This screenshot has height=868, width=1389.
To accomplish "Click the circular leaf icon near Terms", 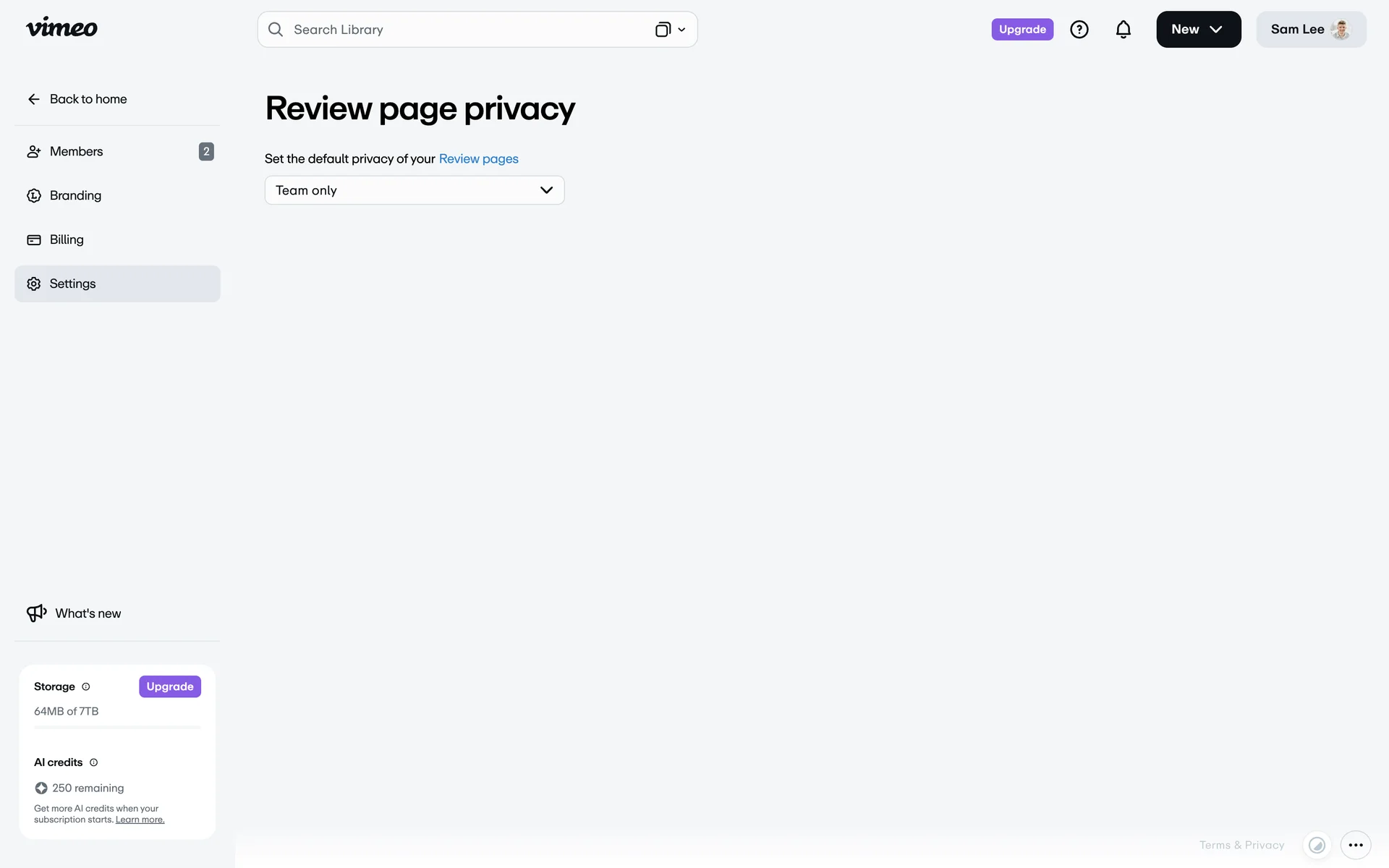I will tap(1317, 845).
